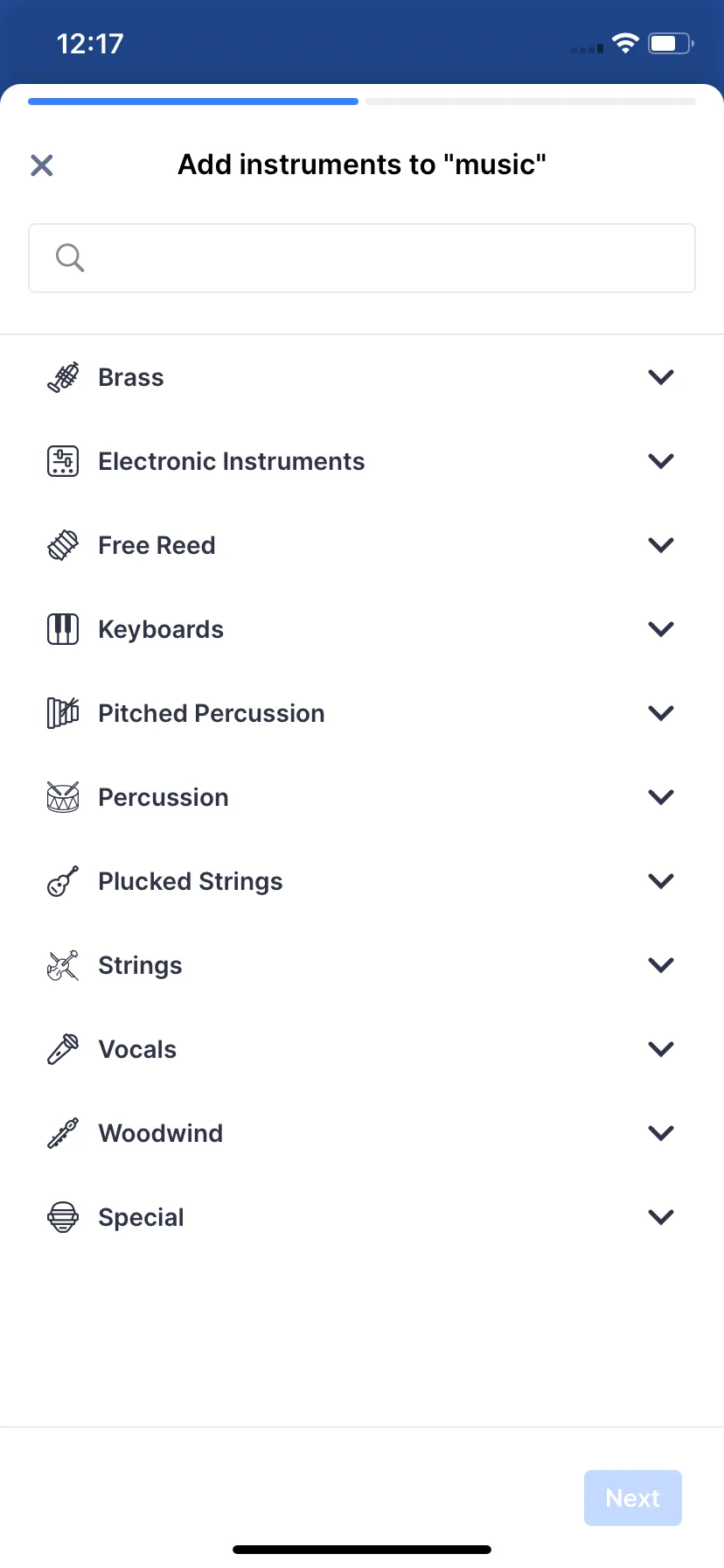
Task: Click the Strings violin icon
Action: point(63,965)
